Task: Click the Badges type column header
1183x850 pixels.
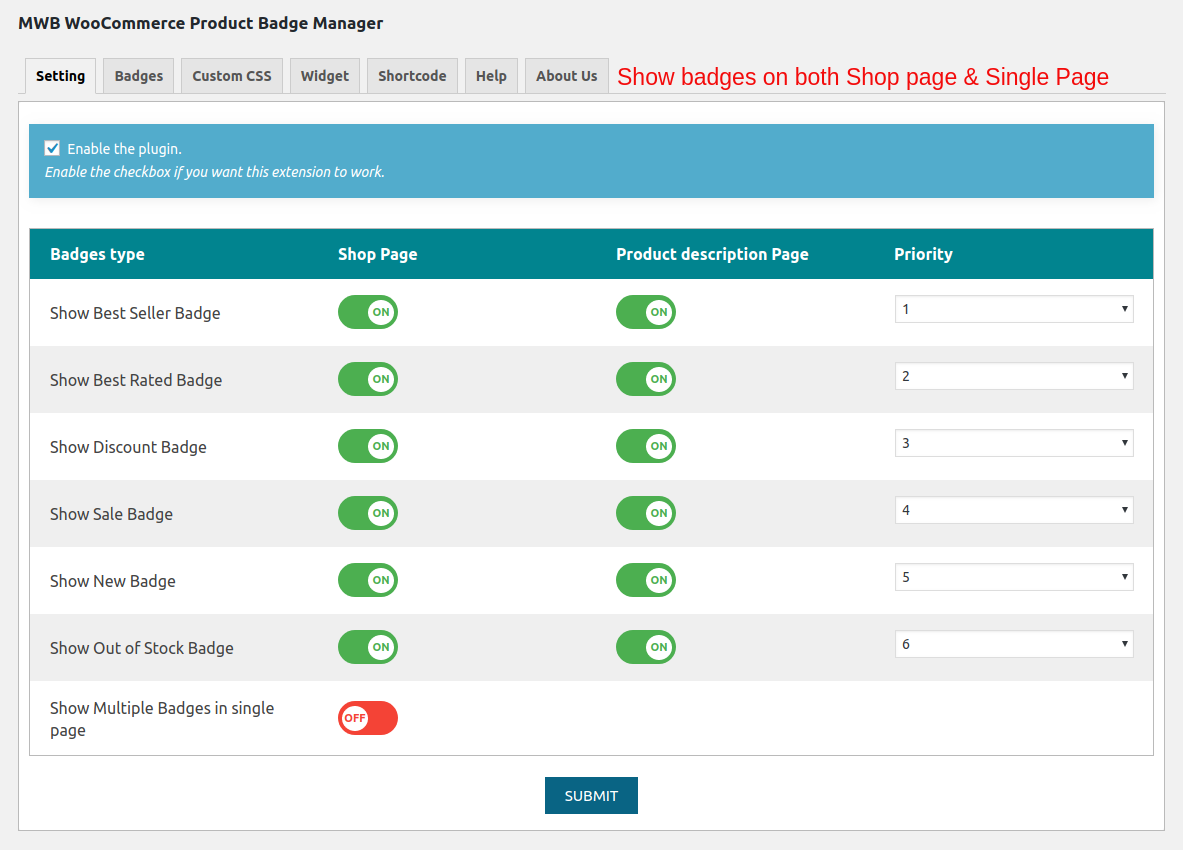Action: coord(97,254)
